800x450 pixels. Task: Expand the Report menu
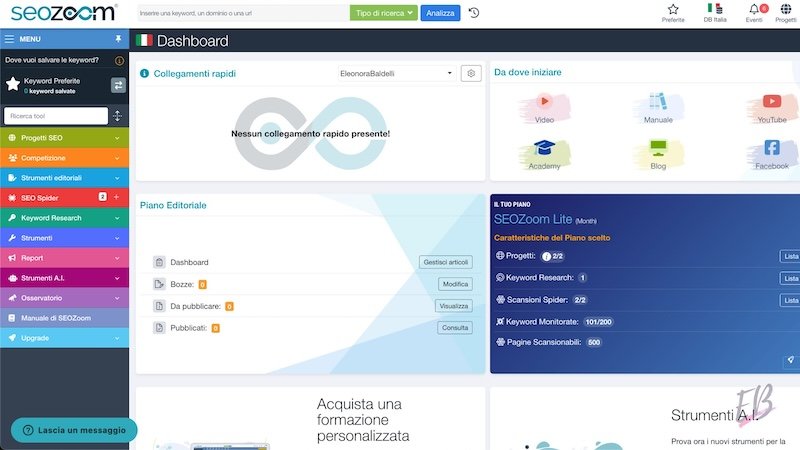pyautogui.click(x=64, y=258)
